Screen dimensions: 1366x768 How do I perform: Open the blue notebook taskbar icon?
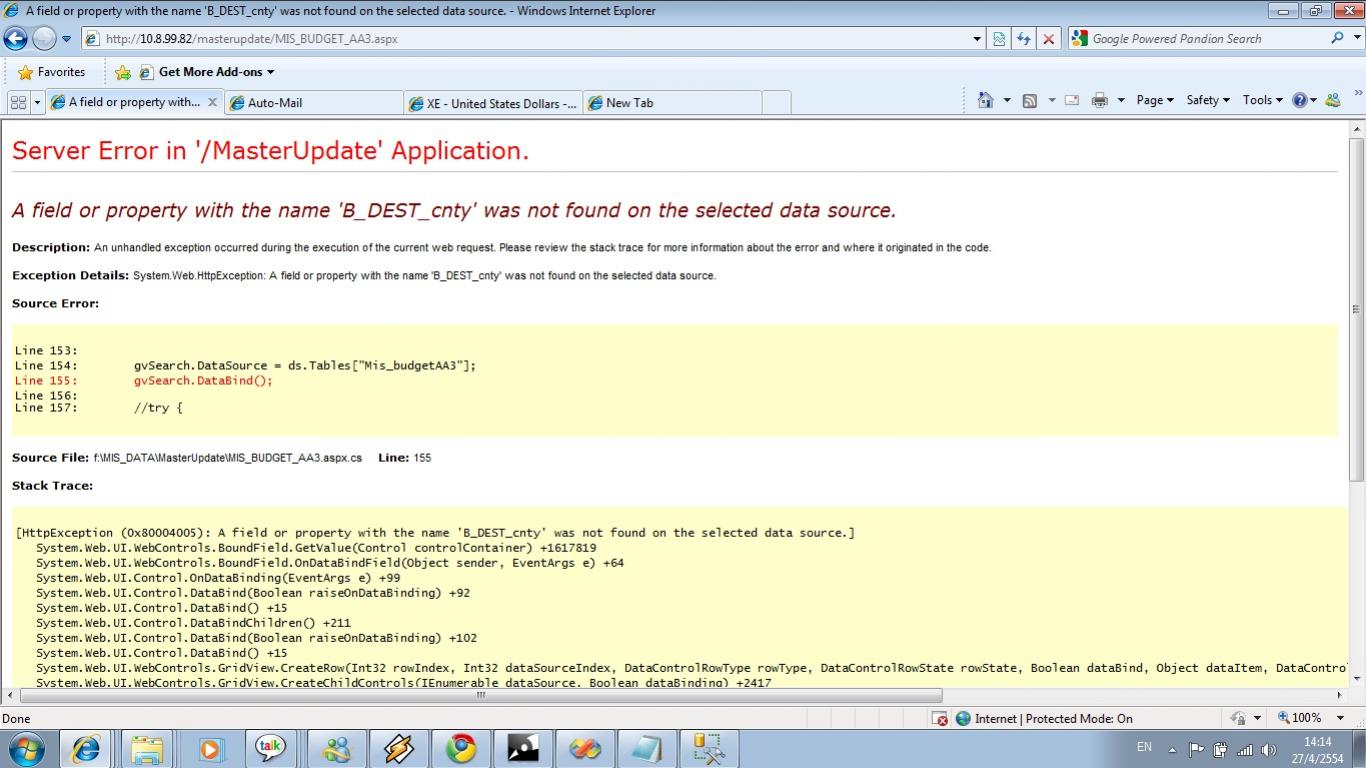point(647,748)
